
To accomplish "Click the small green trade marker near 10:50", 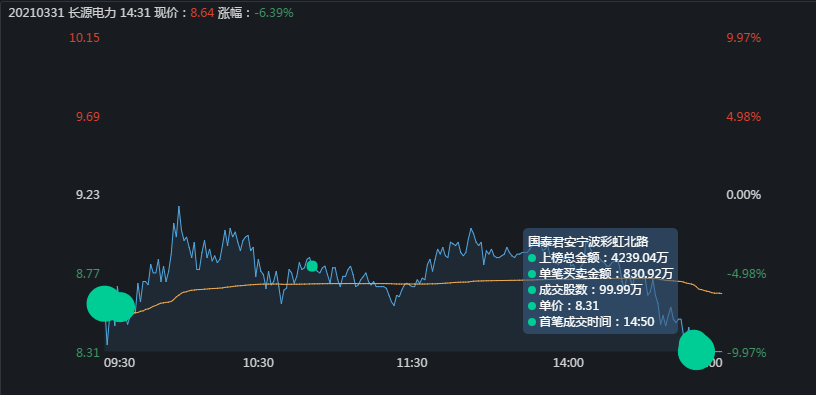I will (x=312, y=266).
